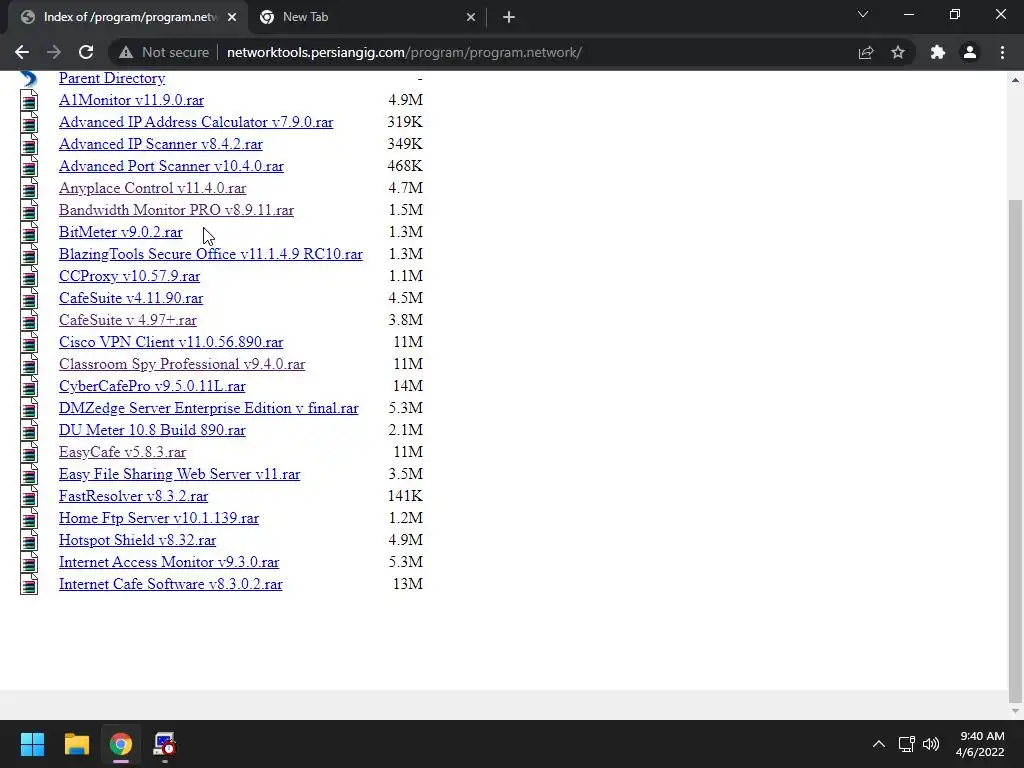The height and width of the screenshot is (768, 1024).
Task: Click the archive icon beside EasyCafe
Action: pyautogui.click(x=29, y=453)
